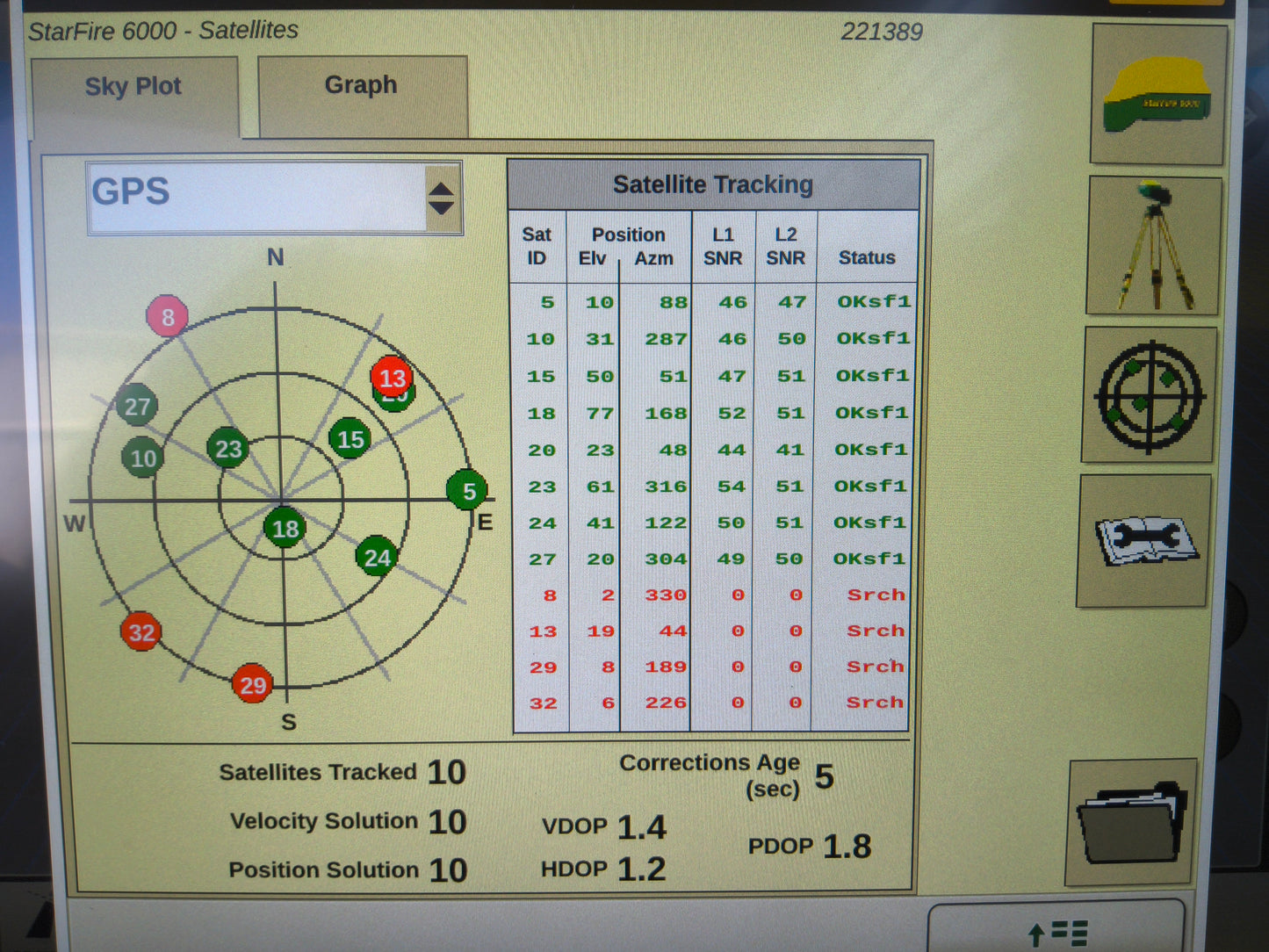Click Sat ID 24 in tracking table
The height and width of the screenshot is (952, 1269).
point(542,523)
